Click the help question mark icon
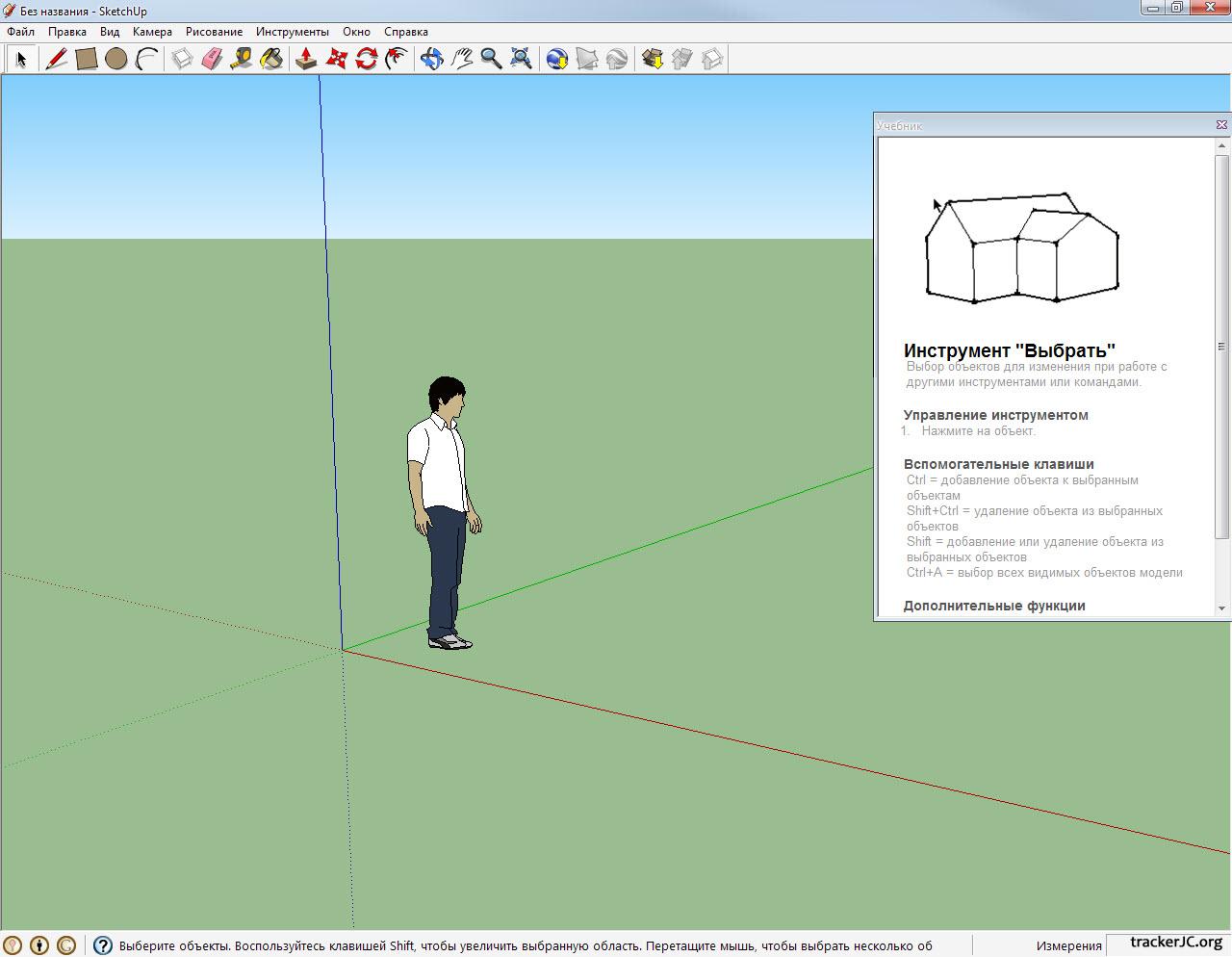The width and height of the screenshot is (1232, 957). pyautogui.click(x=103, y=945)
